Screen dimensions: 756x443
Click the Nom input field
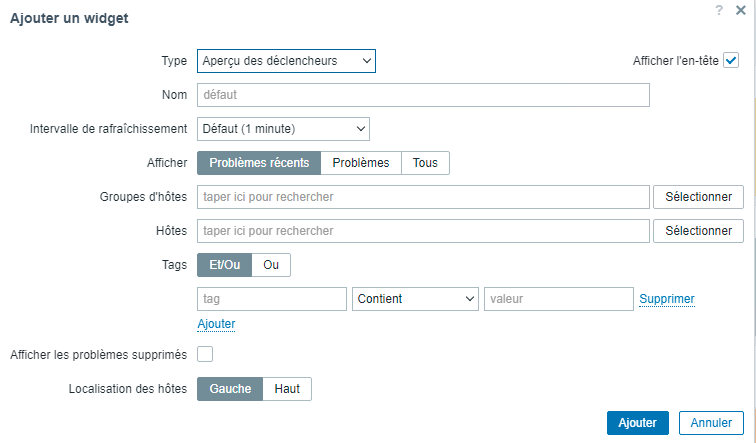point(423,95)
